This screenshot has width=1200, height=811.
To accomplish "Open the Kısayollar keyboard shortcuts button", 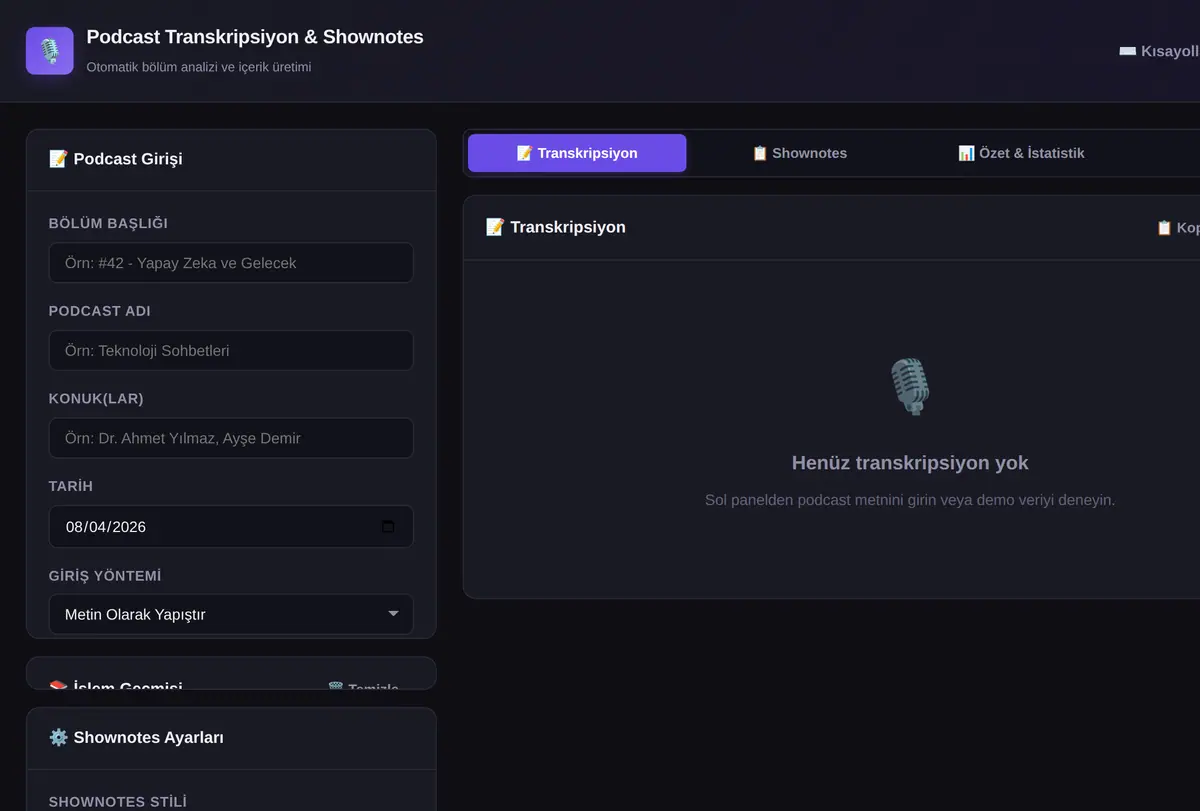I will pos(1159,51).
